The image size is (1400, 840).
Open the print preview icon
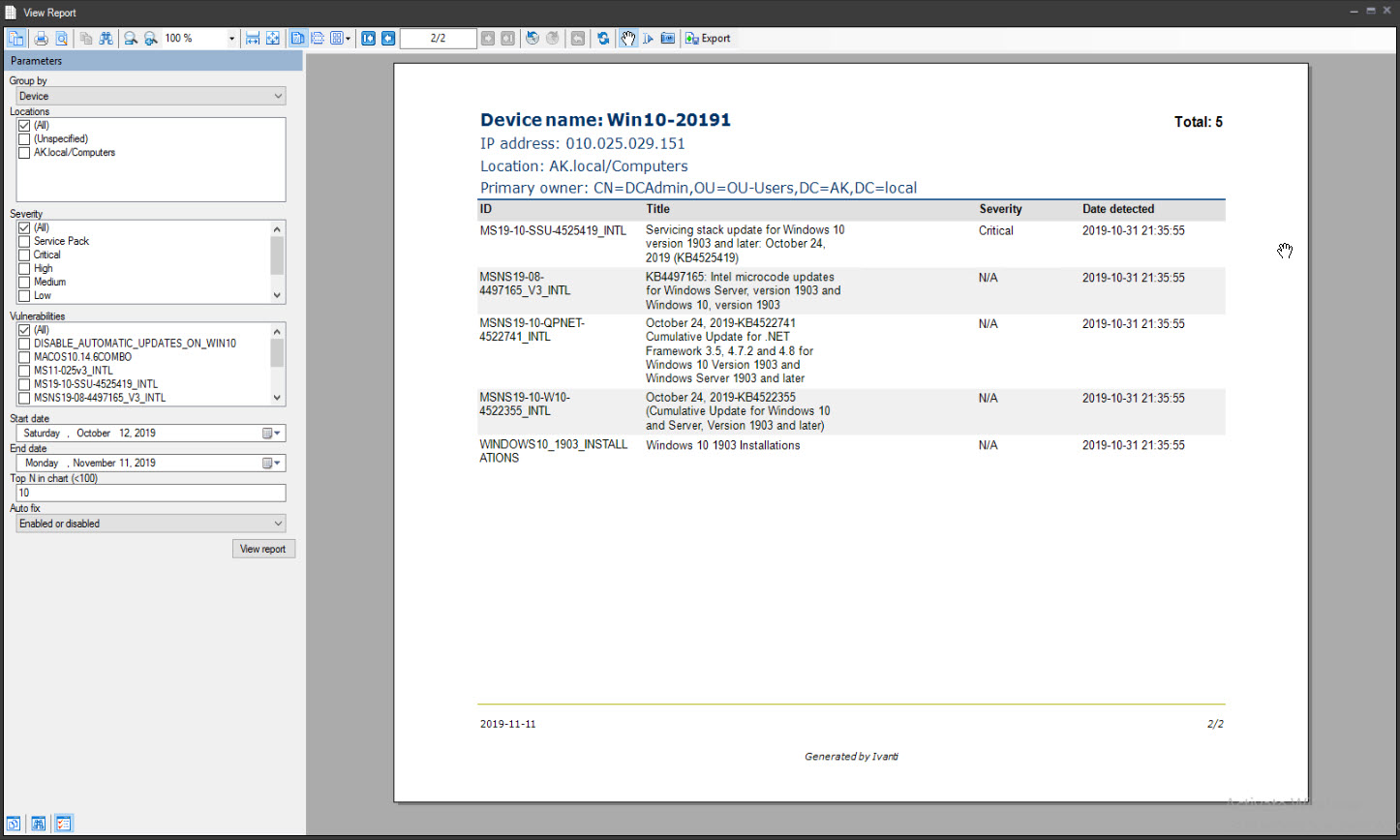(60, 38)
